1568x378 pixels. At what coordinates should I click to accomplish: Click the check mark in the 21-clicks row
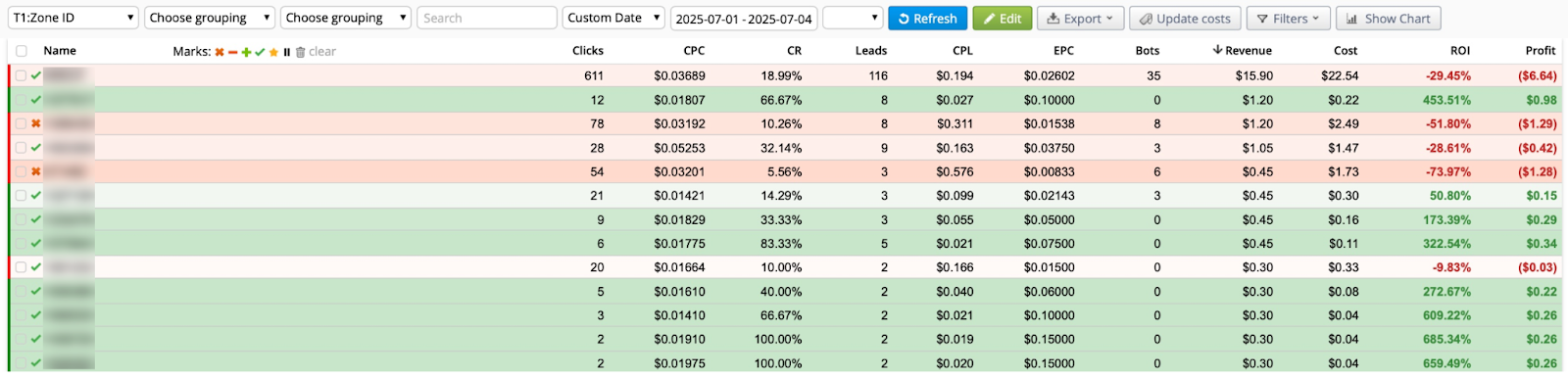pos(36,195)
